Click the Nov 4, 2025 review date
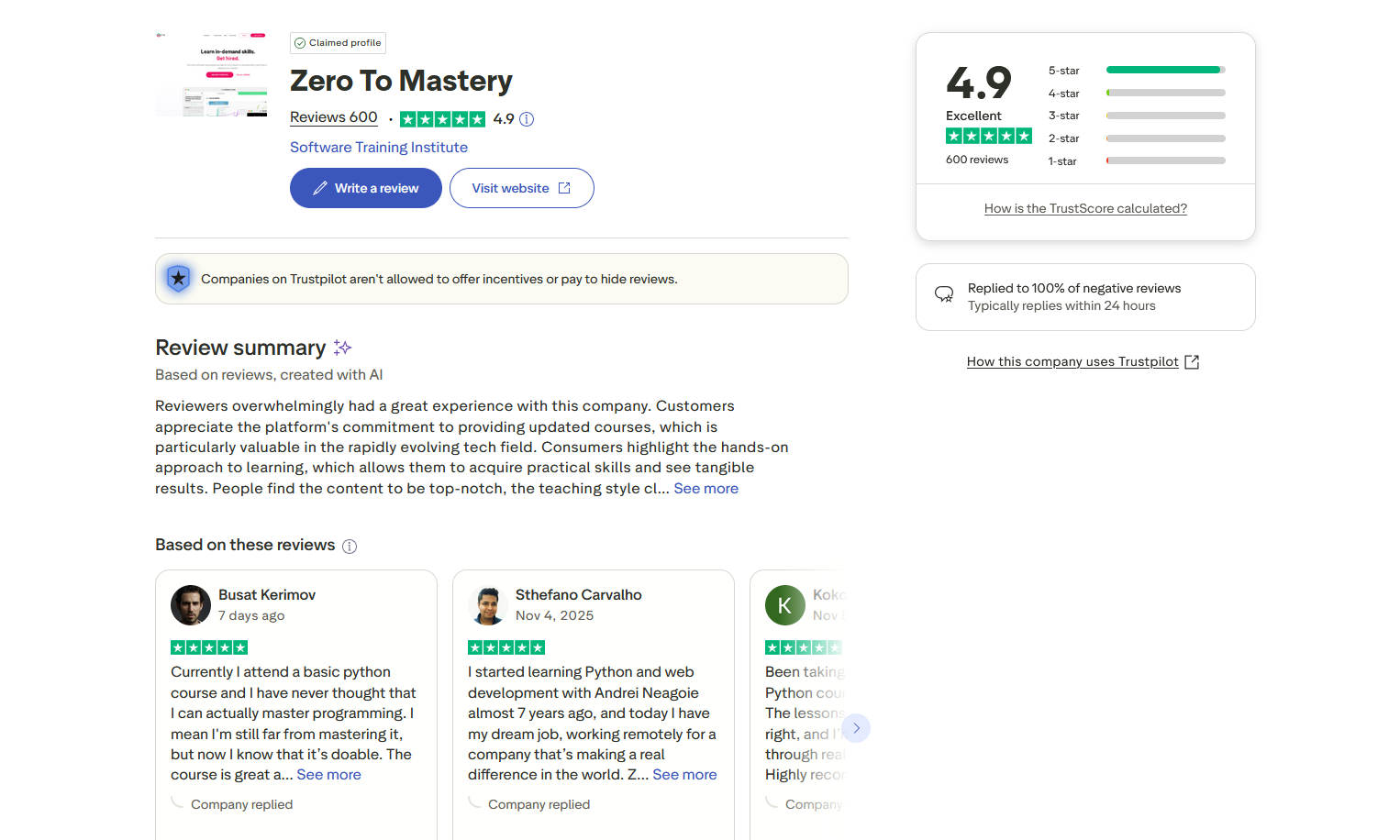Viewport: 1400px width, 840px height. 555,616
